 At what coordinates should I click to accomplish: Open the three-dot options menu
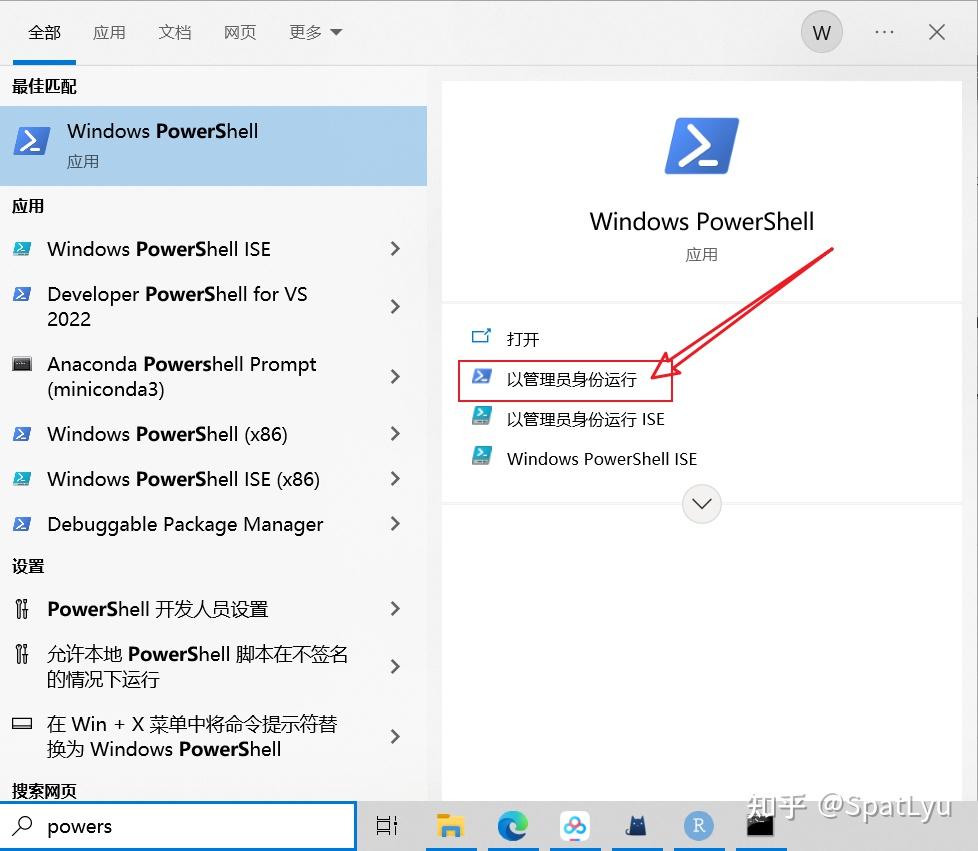pos(884,32)
